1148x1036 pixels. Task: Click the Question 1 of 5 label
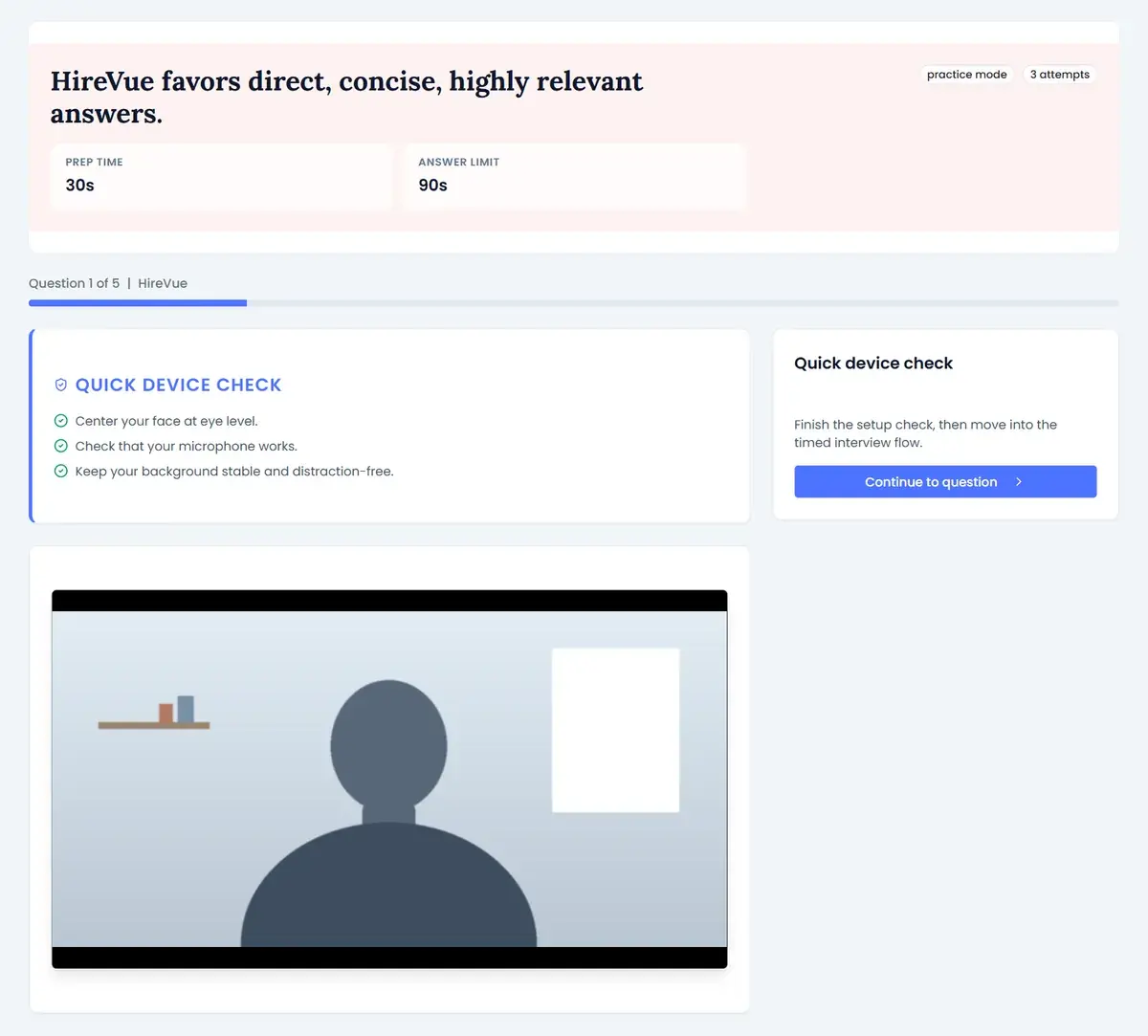(74, 283)
